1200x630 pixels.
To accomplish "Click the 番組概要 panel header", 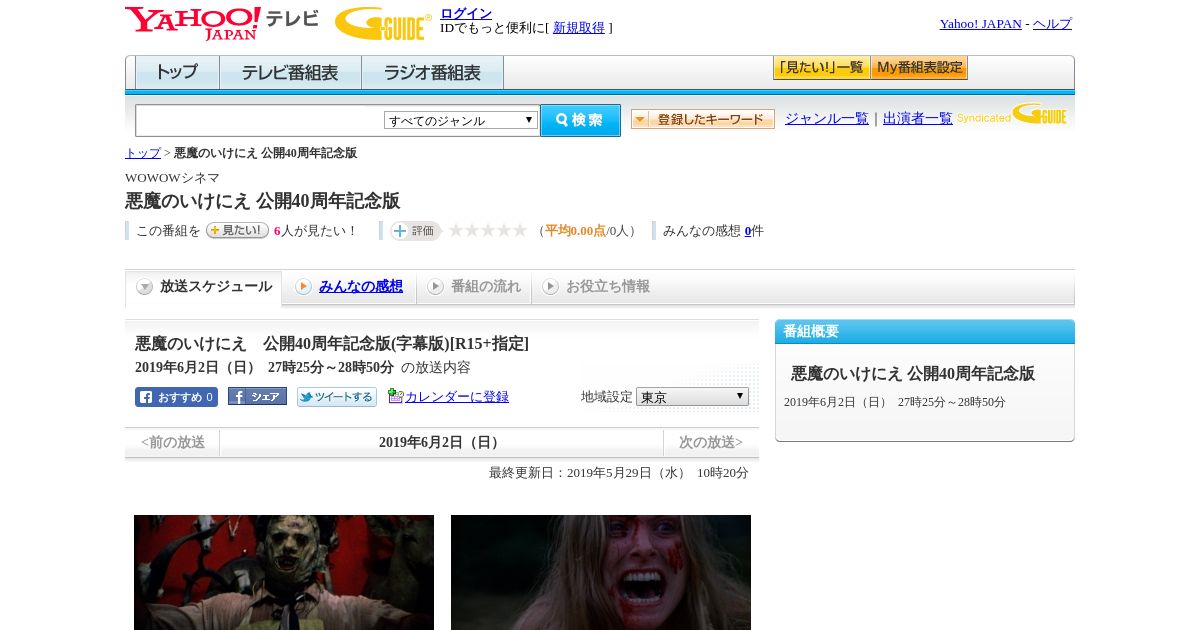I will tap(925, 332).
